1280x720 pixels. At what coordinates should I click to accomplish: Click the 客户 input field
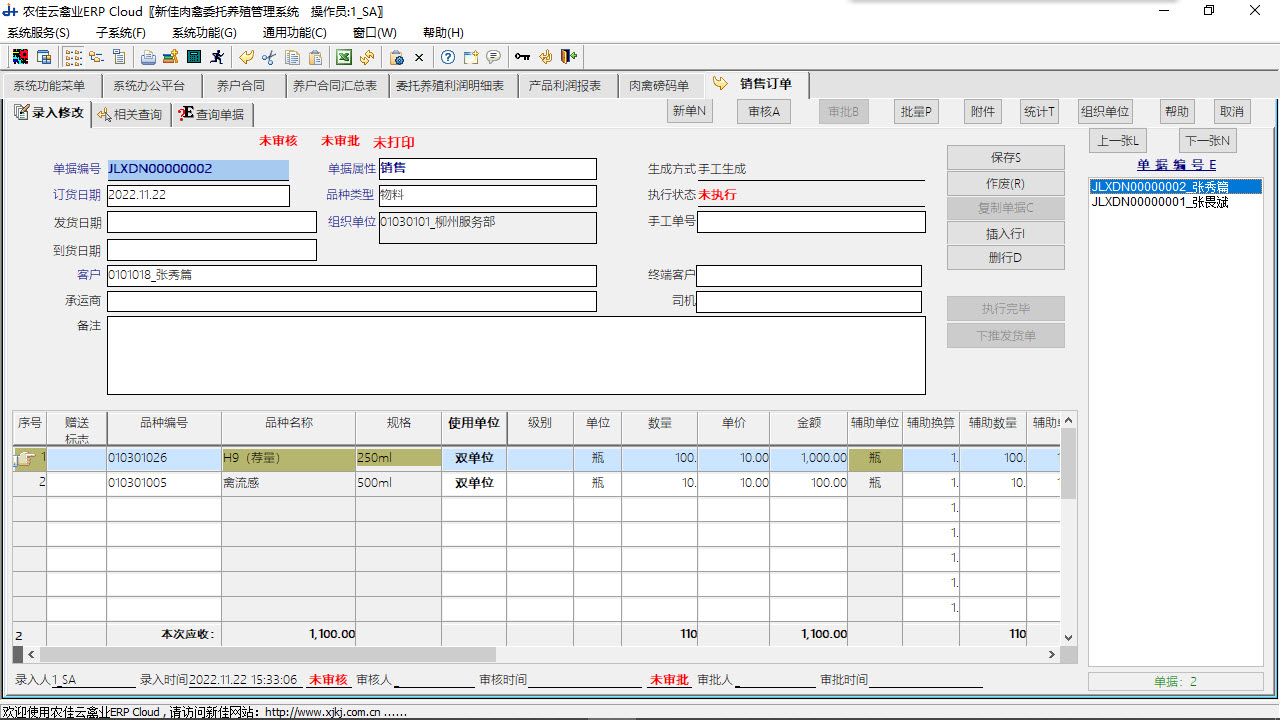point(351,275)
